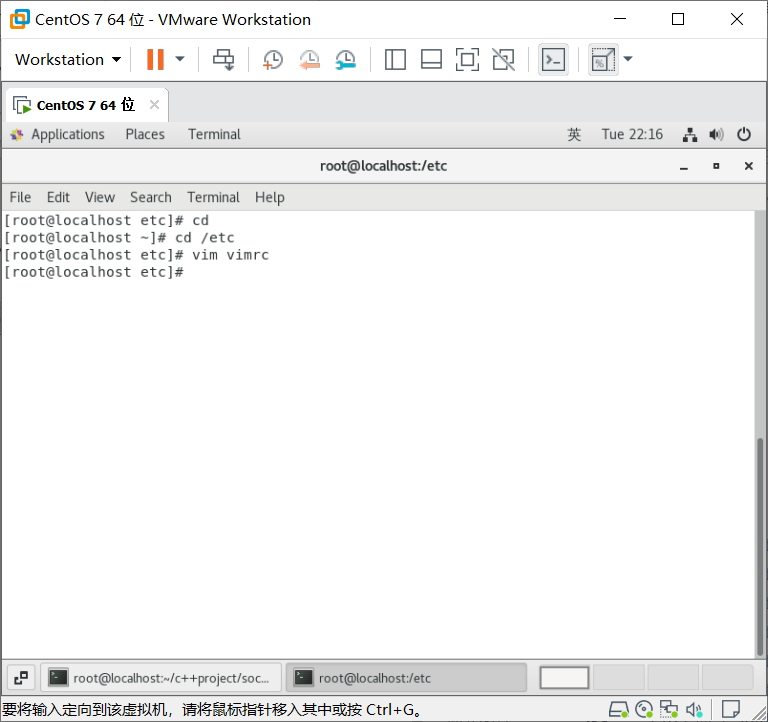Enter full screen mode
Image resolution: width=768 pixels, height=722 pixels.
[468, 60]
